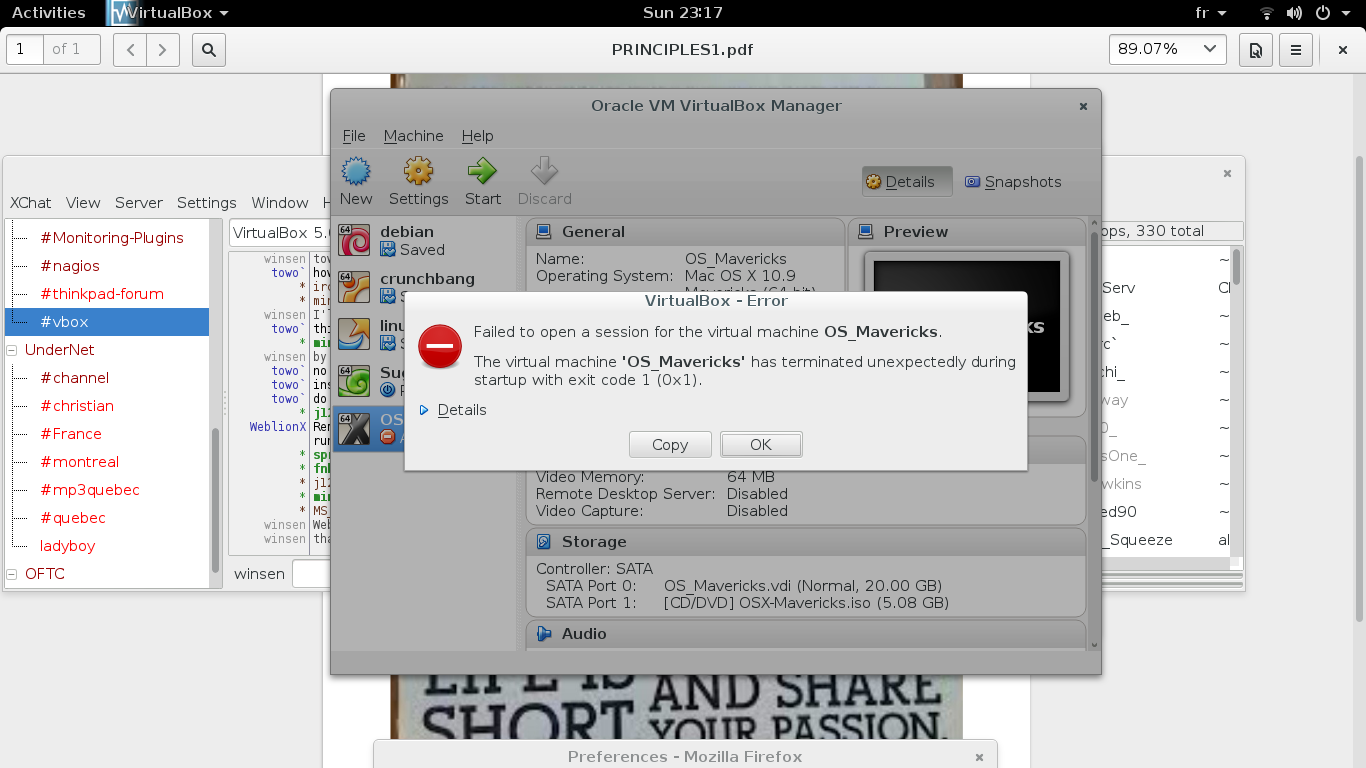Open the volume speaker icon
Screen dimensions: 1366x768
tap(1294, 13)
